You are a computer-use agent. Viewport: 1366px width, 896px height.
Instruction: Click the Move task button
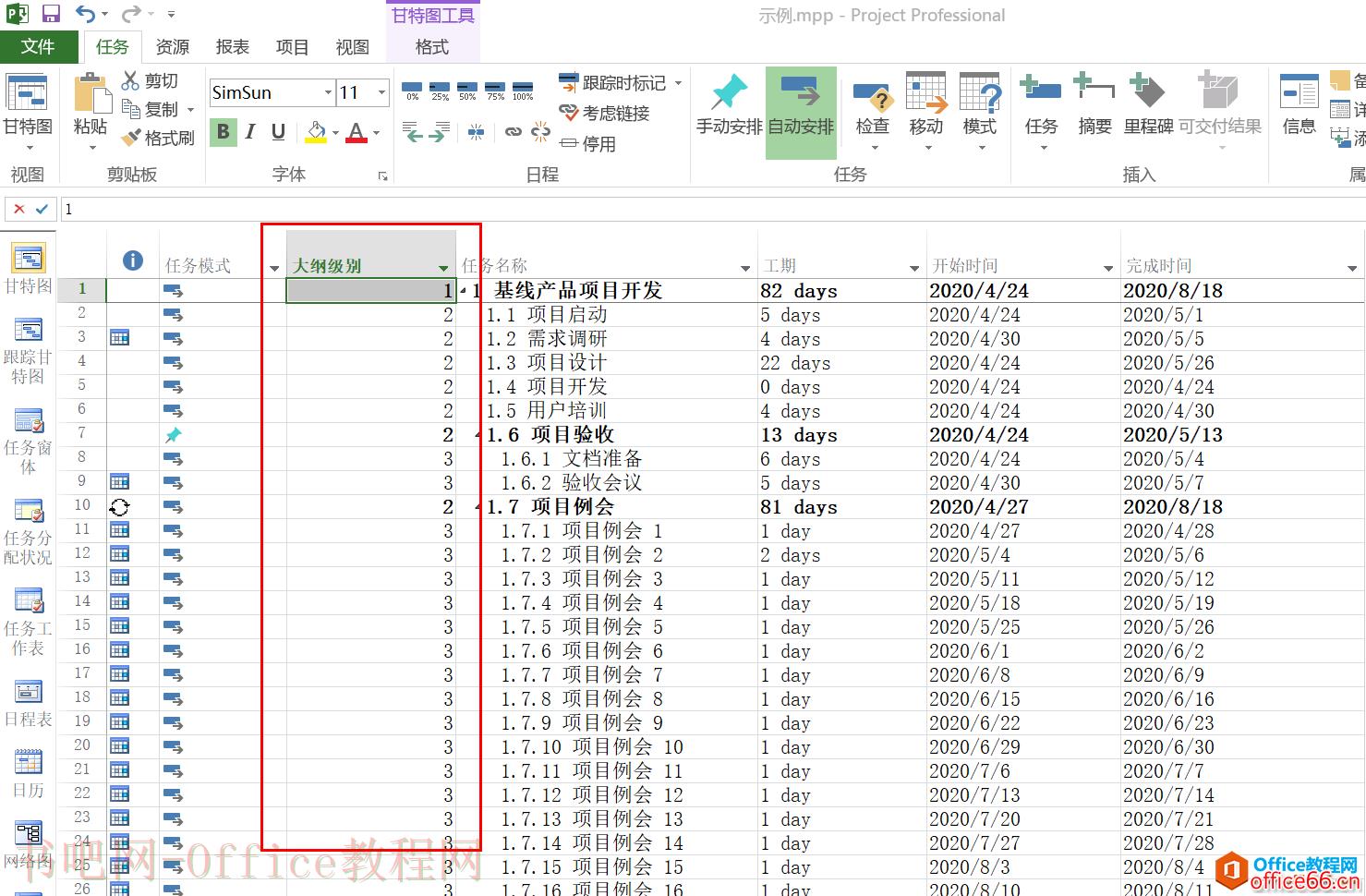pos(925,111)
